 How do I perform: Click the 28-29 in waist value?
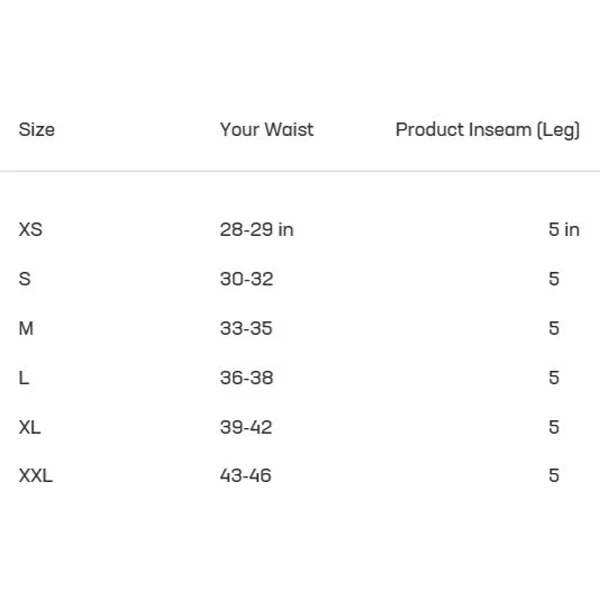tap(257, 230)
